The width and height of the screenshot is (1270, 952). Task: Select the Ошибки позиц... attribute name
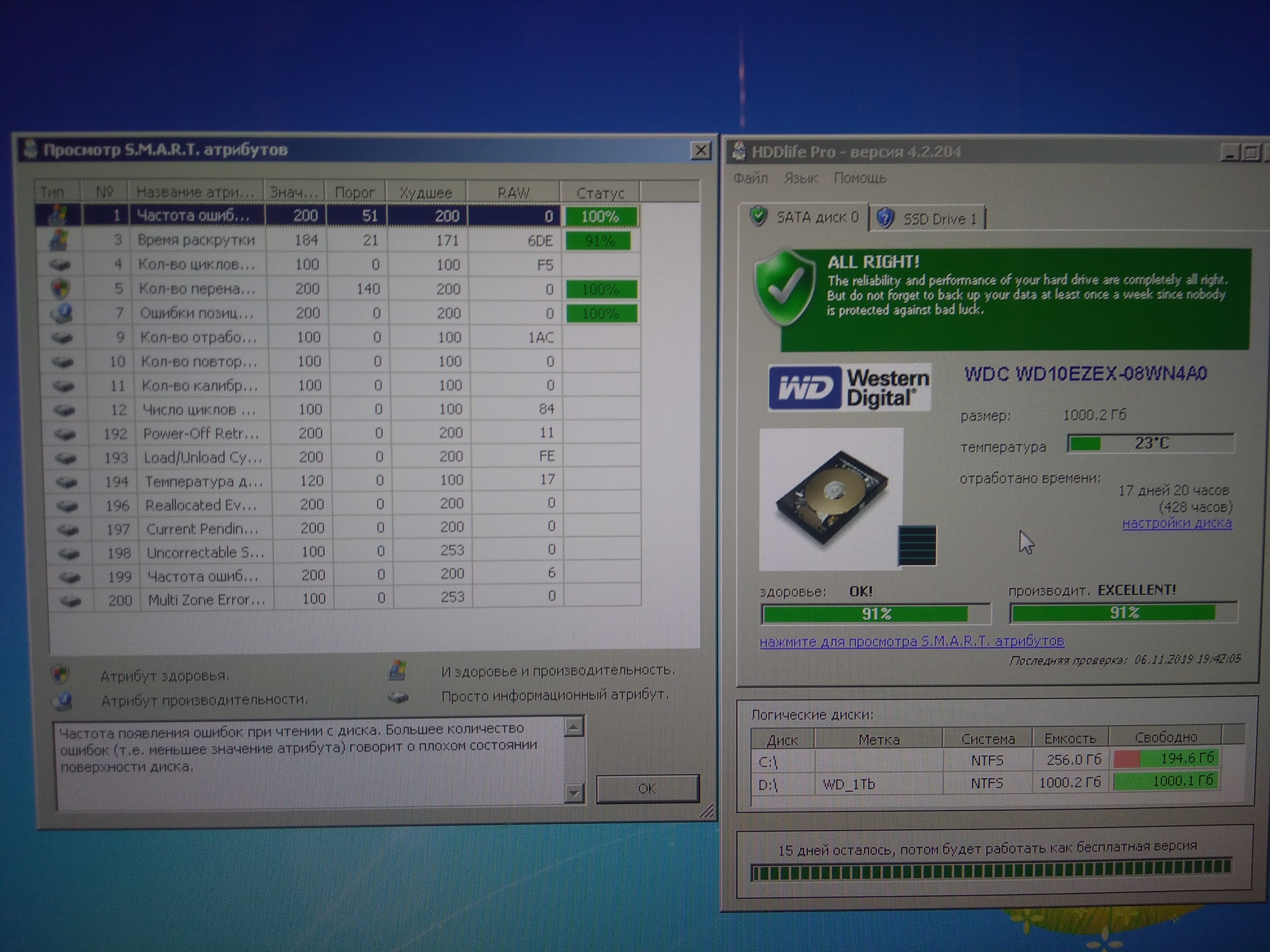pos(196,313)
